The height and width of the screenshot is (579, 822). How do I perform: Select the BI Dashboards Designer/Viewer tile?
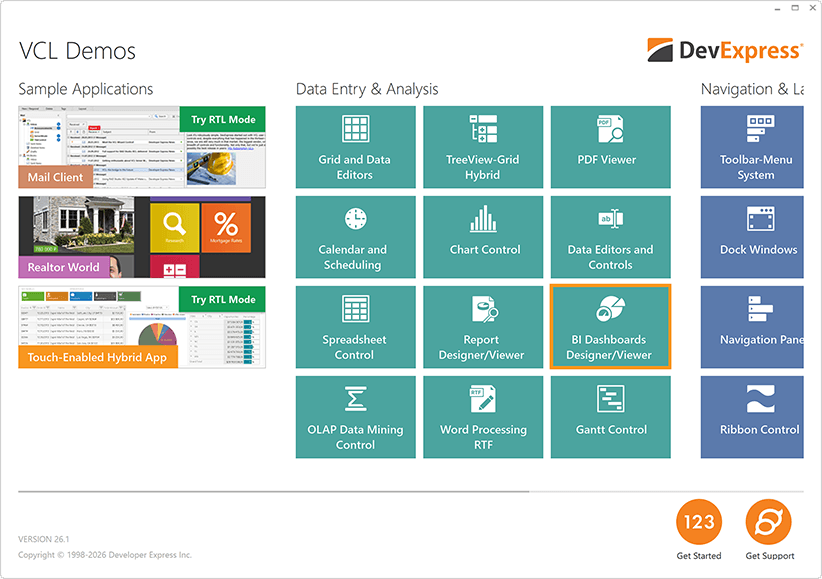(610, 327)
